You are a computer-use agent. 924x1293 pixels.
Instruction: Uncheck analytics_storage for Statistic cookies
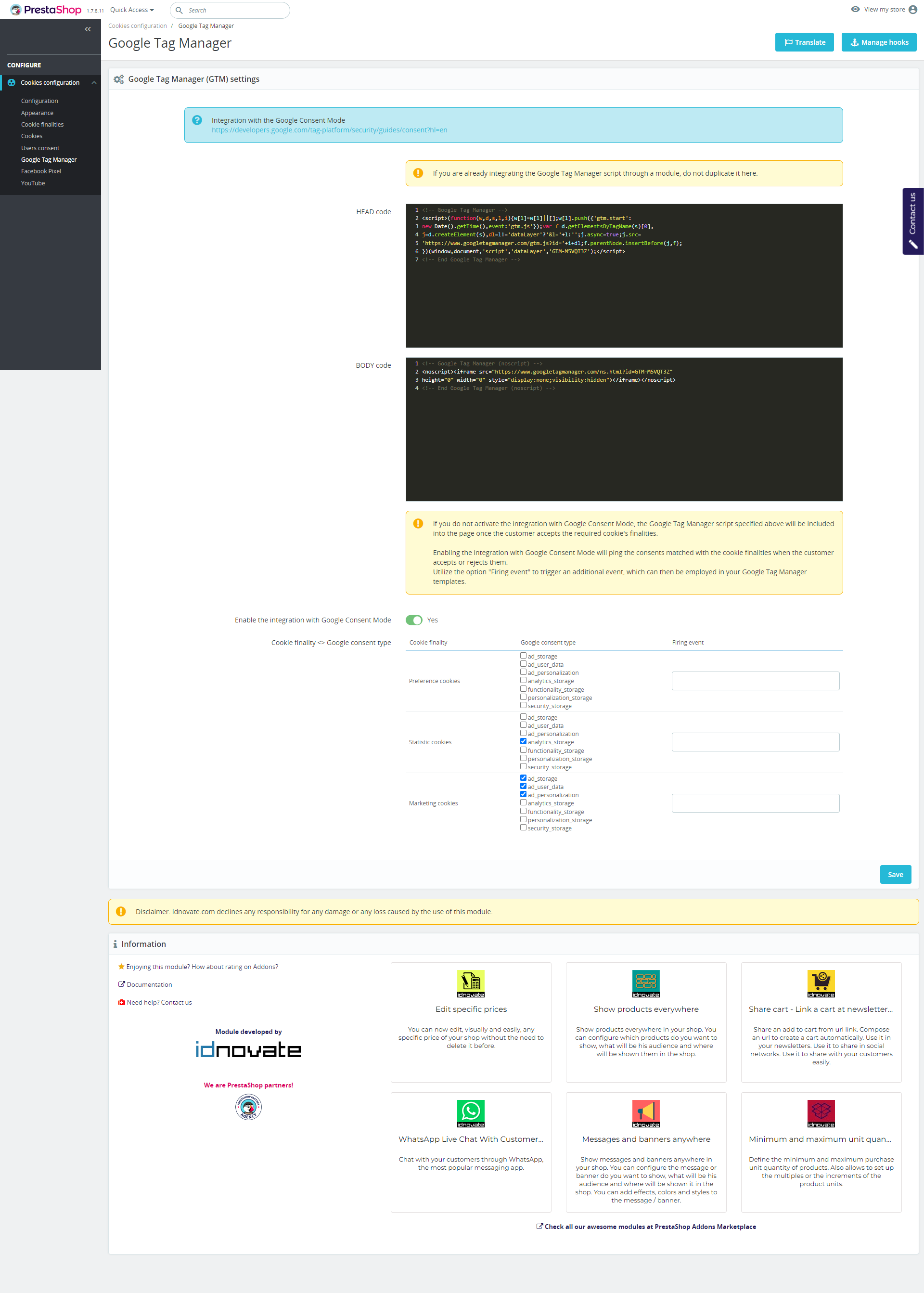pyautogui.click(x=523, y=741)
